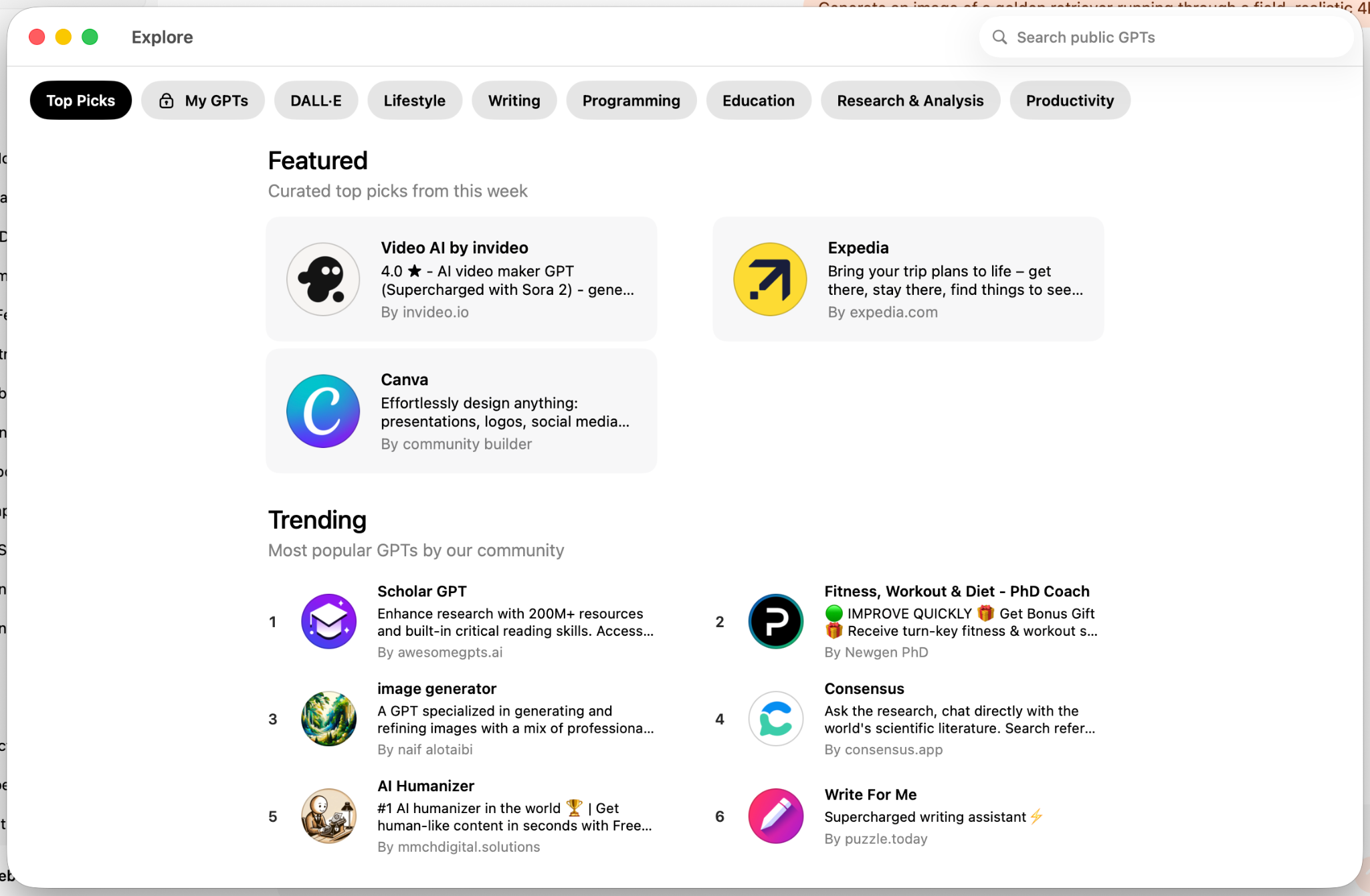This screenshot has height=896, width=1370.
Task: Close the Explore window with red button
Action: (x=37, y=37)
